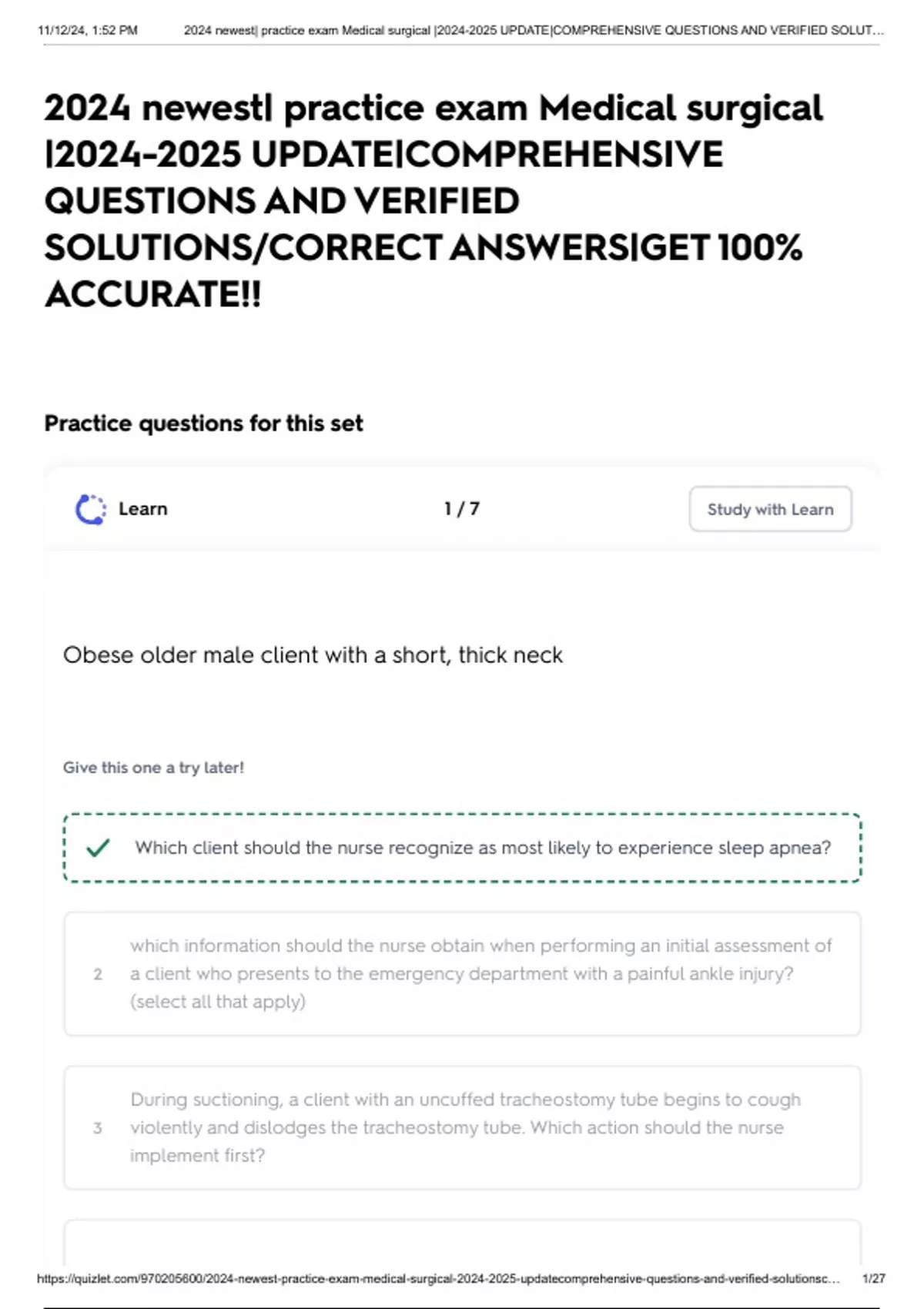
Task: Toggle the sleep apnea question's completion checkmark
Action: click(97, 849)
